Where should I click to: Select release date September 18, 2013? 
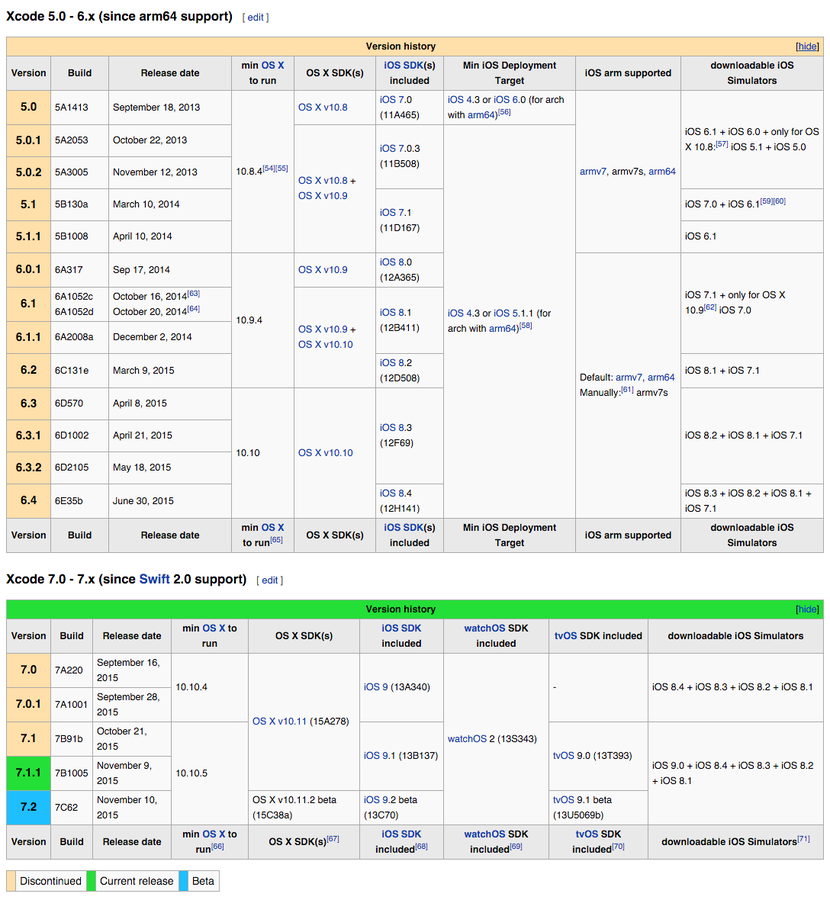click(x=156, y=107)
